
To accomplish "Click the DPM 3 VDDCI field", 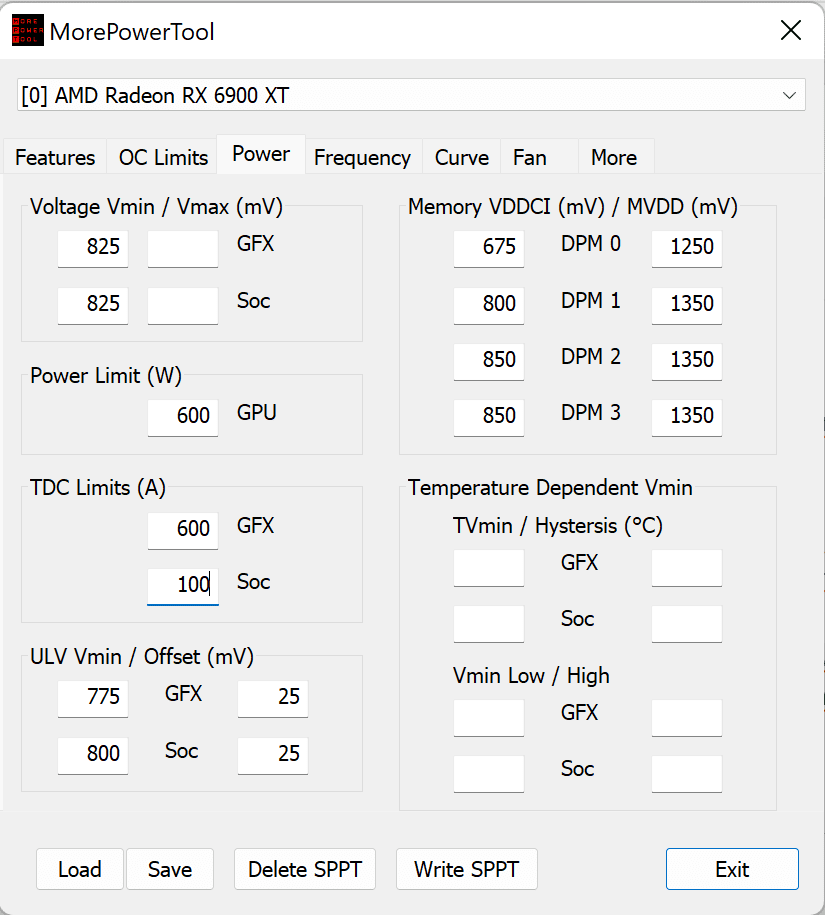I will click(x=489, y=418).
